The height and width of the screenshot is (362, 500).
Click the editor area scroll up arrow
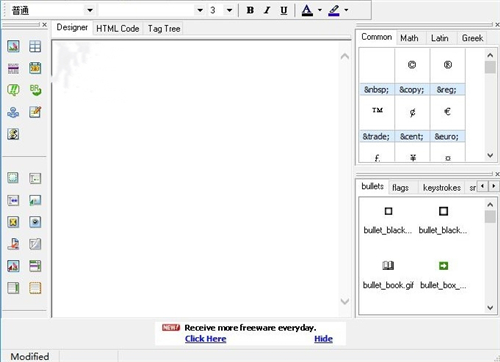click(x=345, y=56)
